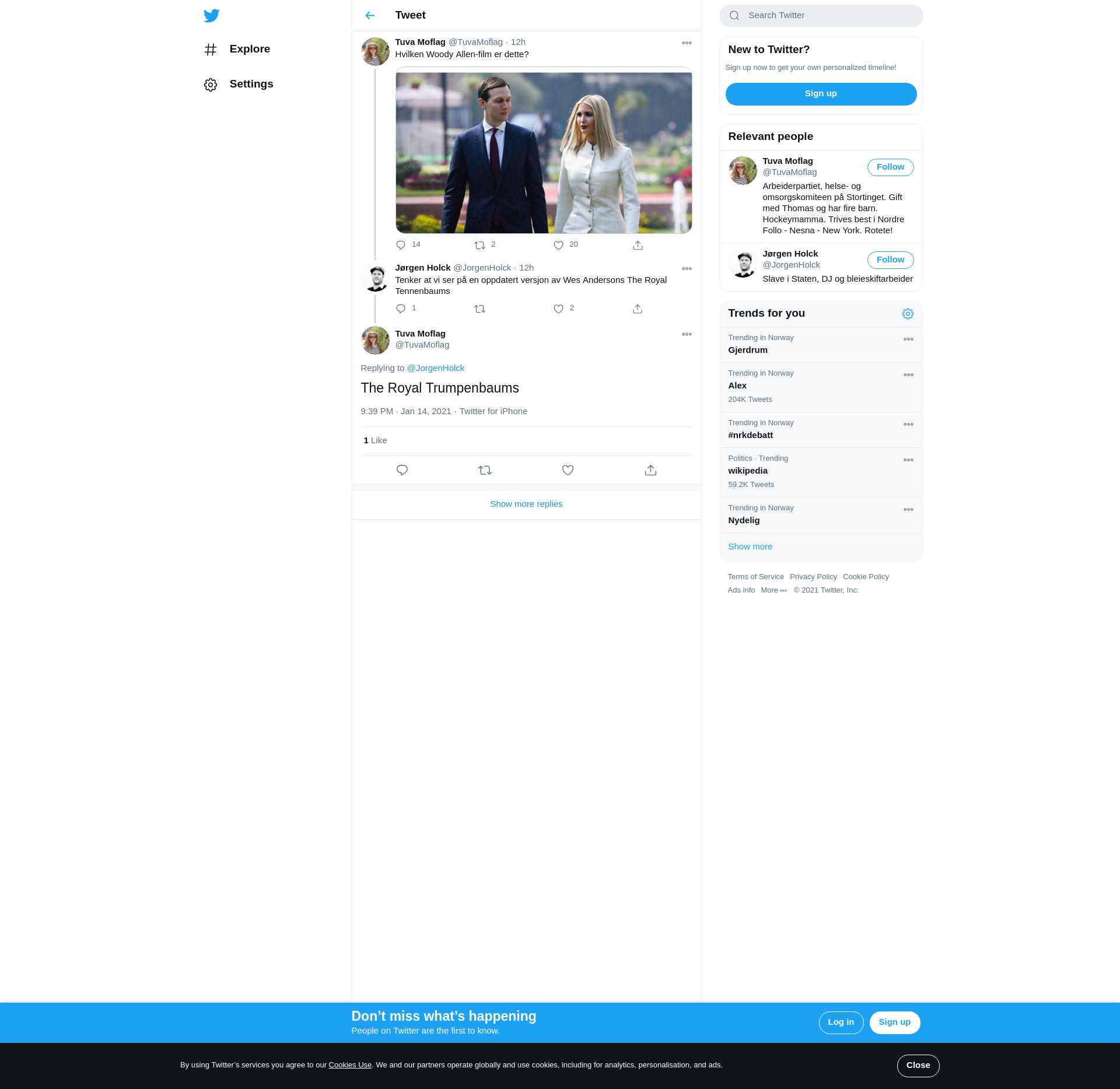This screenshot has height=1089, width=1120.
Task: View the 1 Like list
Action: [x=375, y=440]
